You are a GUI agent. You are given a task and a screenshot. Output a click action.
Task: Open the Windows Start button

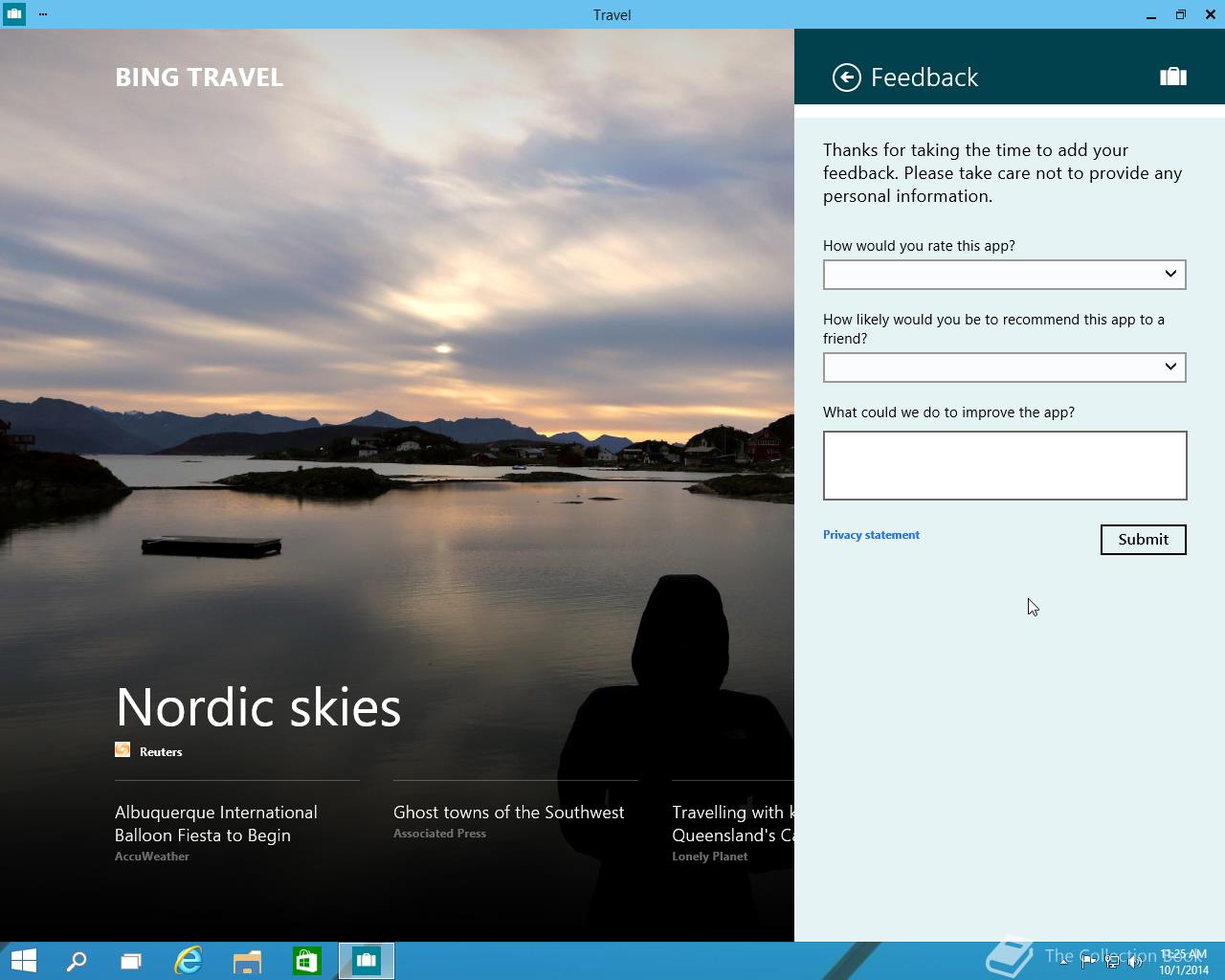pyautogui.click(x=23, y=960)
